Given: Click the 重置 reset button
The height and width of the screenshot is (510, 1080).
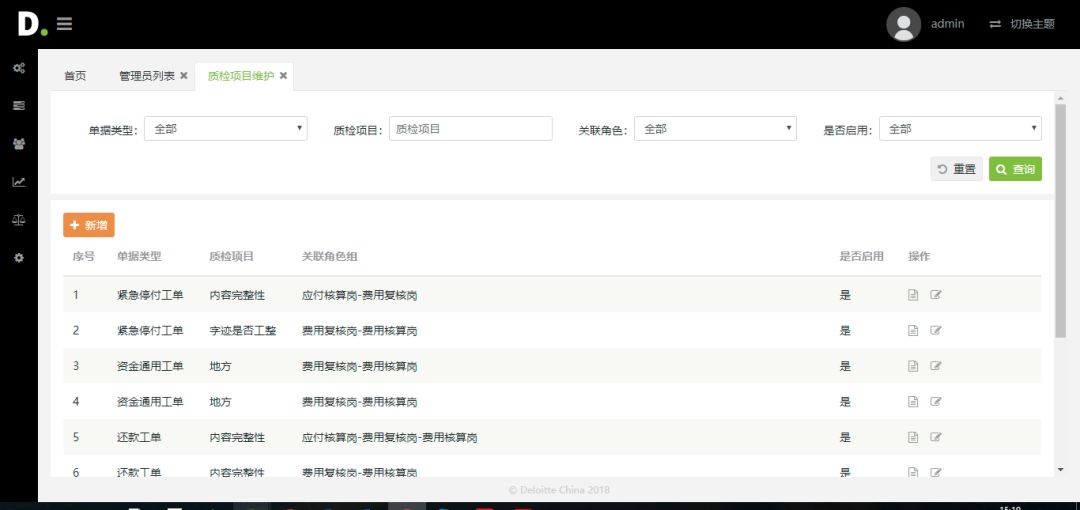Looking at the screenshot, I should 957,169.
